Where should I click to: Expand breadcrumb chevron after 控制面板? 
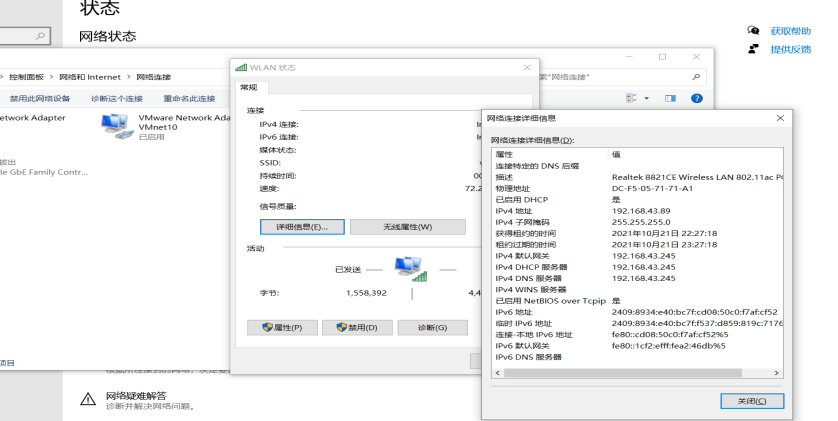coord(52,77)
